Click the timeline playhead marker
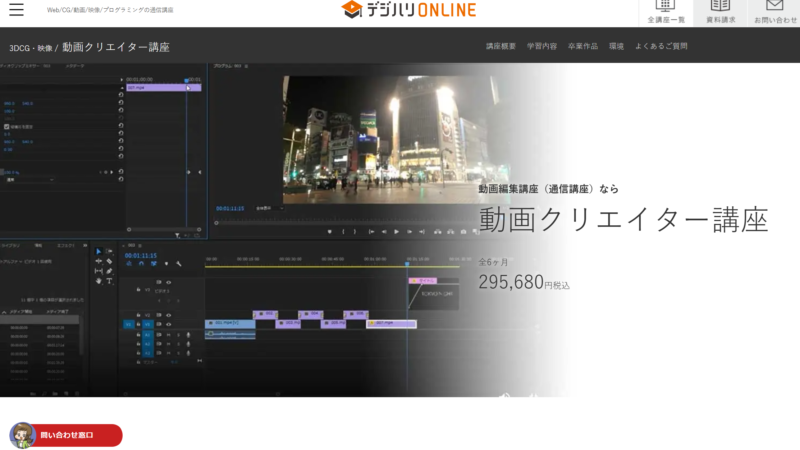 click(407, 264)
